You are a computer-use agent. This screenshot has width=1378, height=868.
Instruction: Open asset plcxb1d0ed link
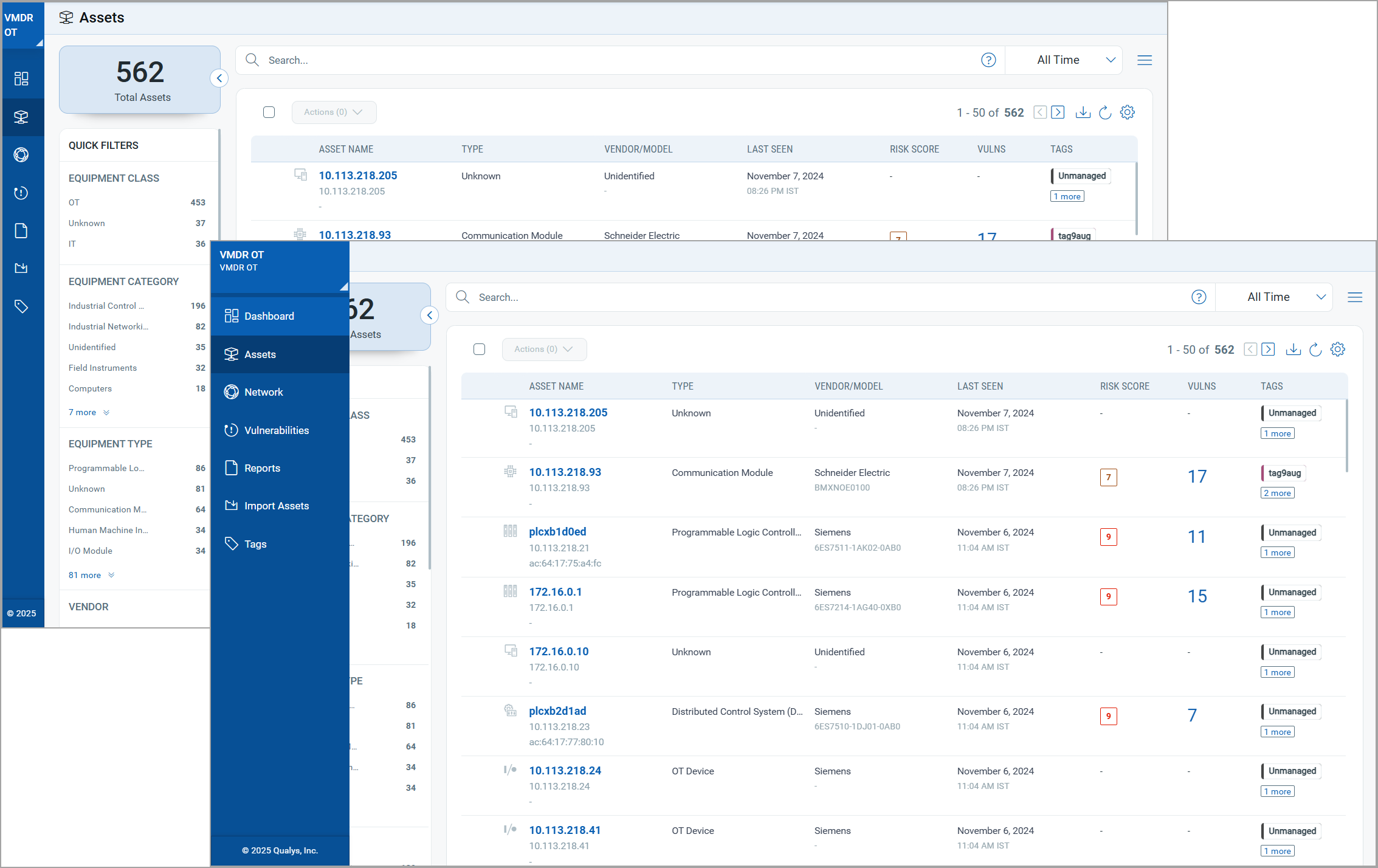[557, 532]
